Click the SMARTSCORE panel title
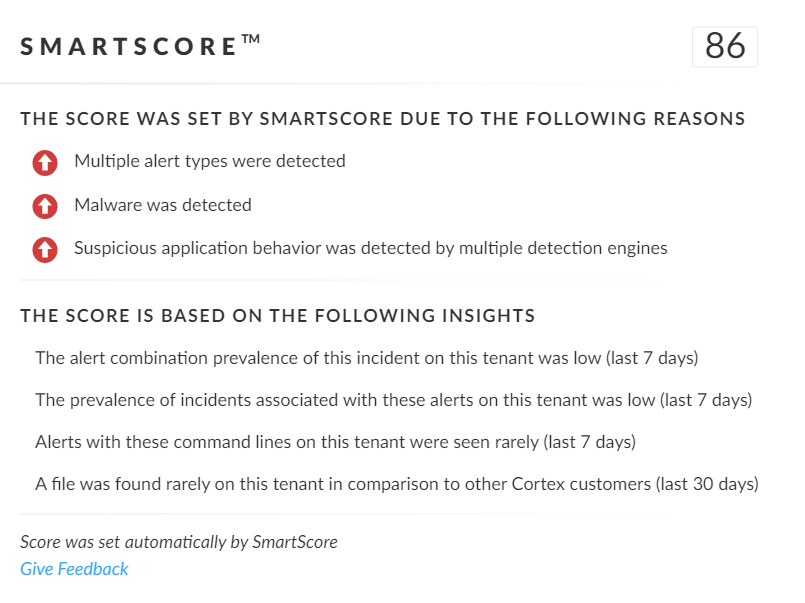The width and height of the screenshot is (805, 603). point(128,47)
